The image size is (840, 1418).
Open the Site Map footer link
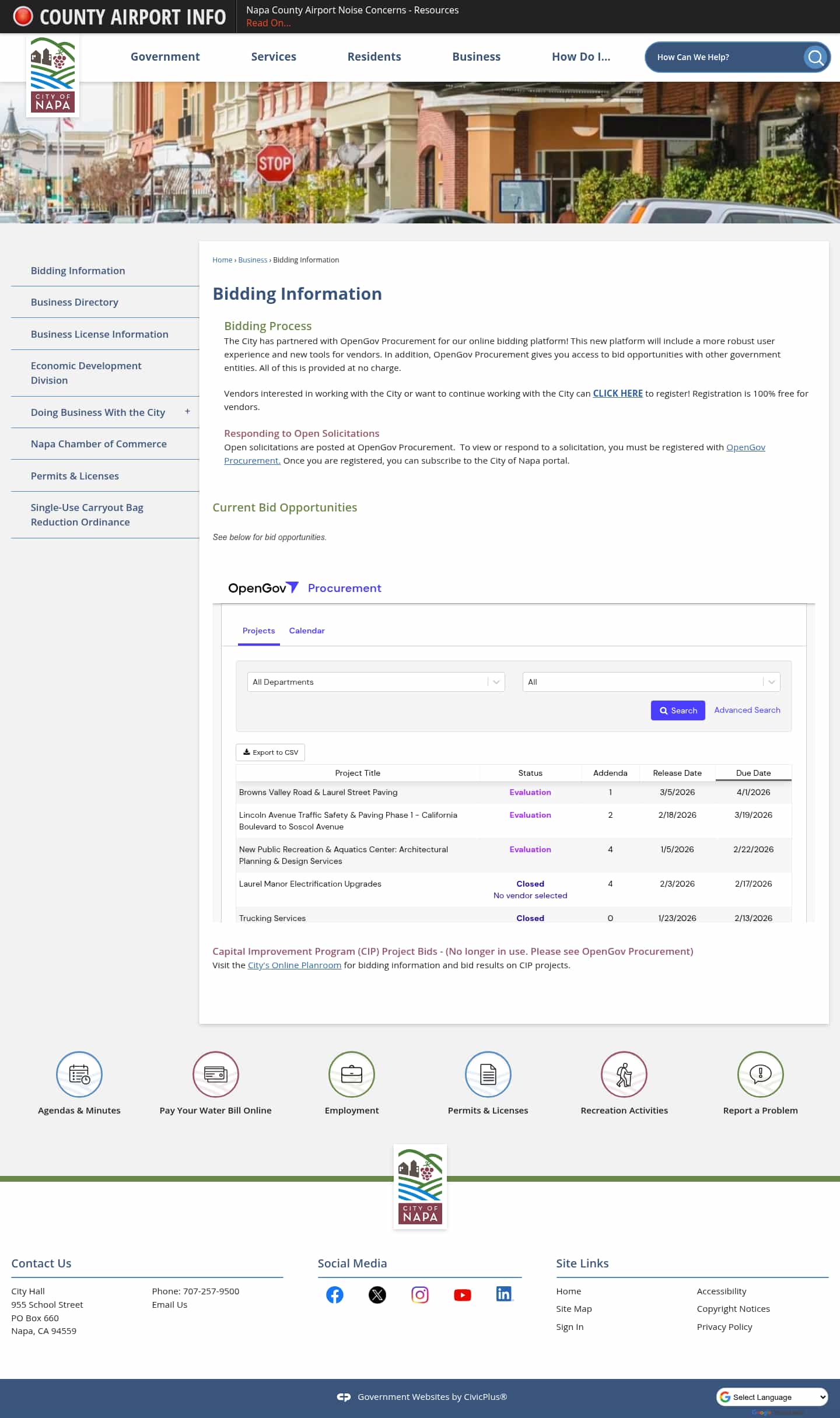574,1309
